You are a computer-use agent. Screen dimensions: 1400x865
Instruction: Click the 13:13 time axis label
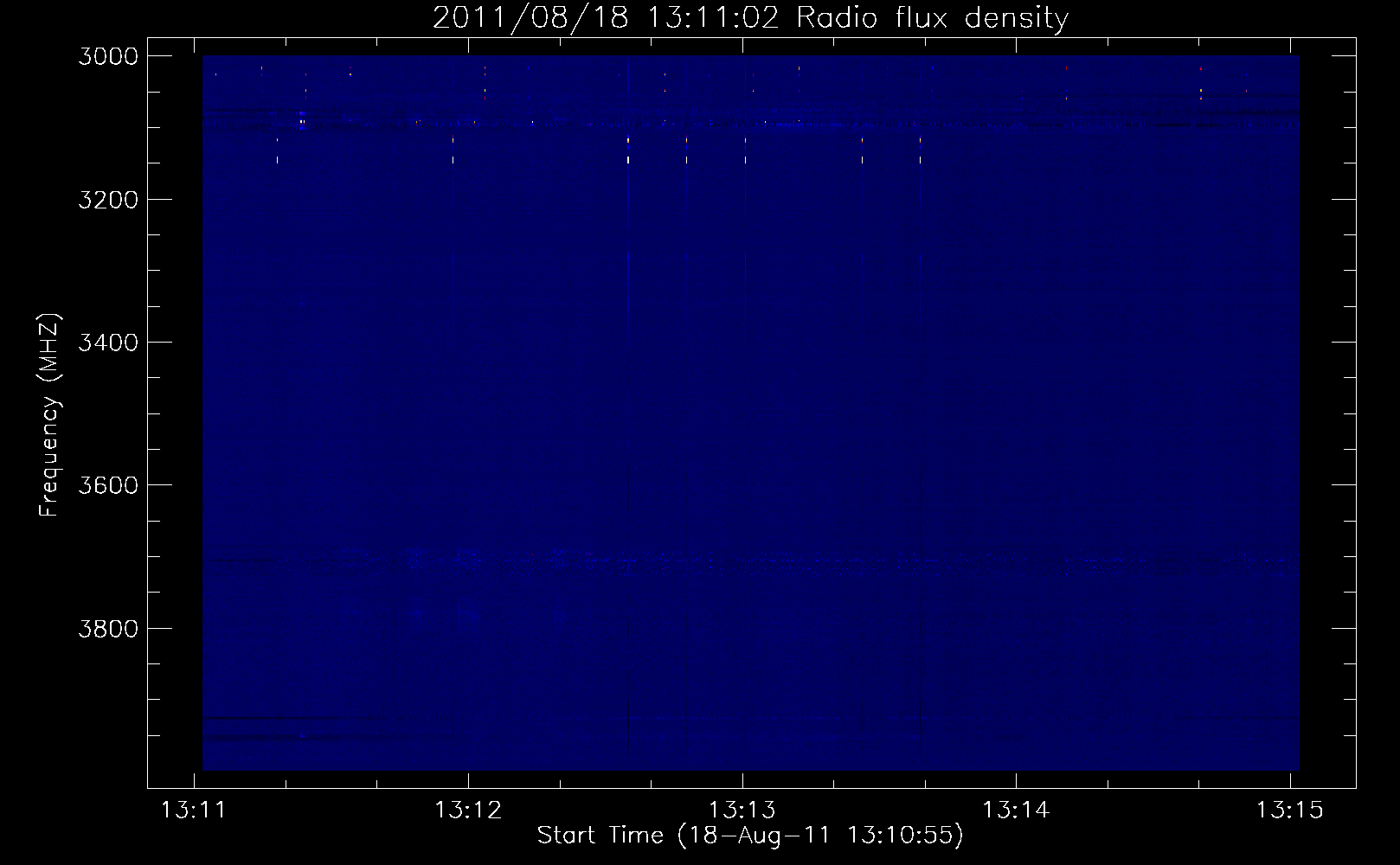point(742,811)
